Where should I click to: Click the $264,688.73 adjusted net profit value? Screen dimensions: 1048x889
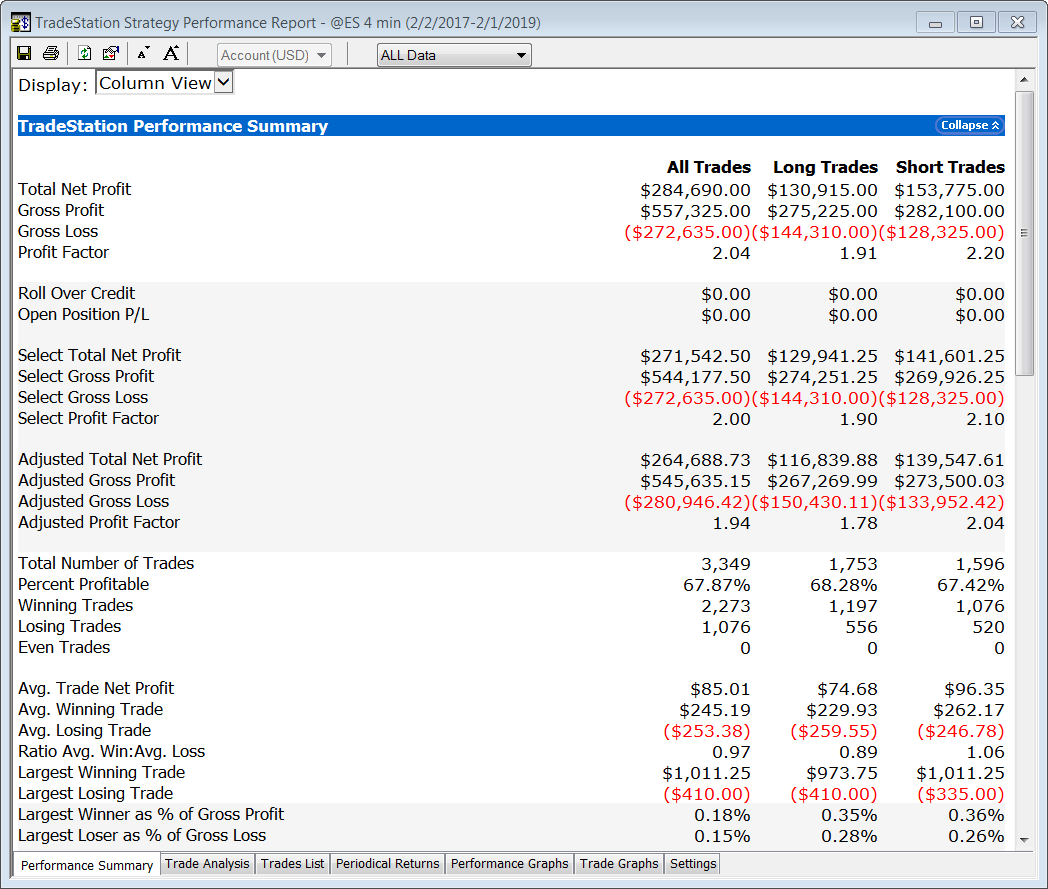point(695,461)
